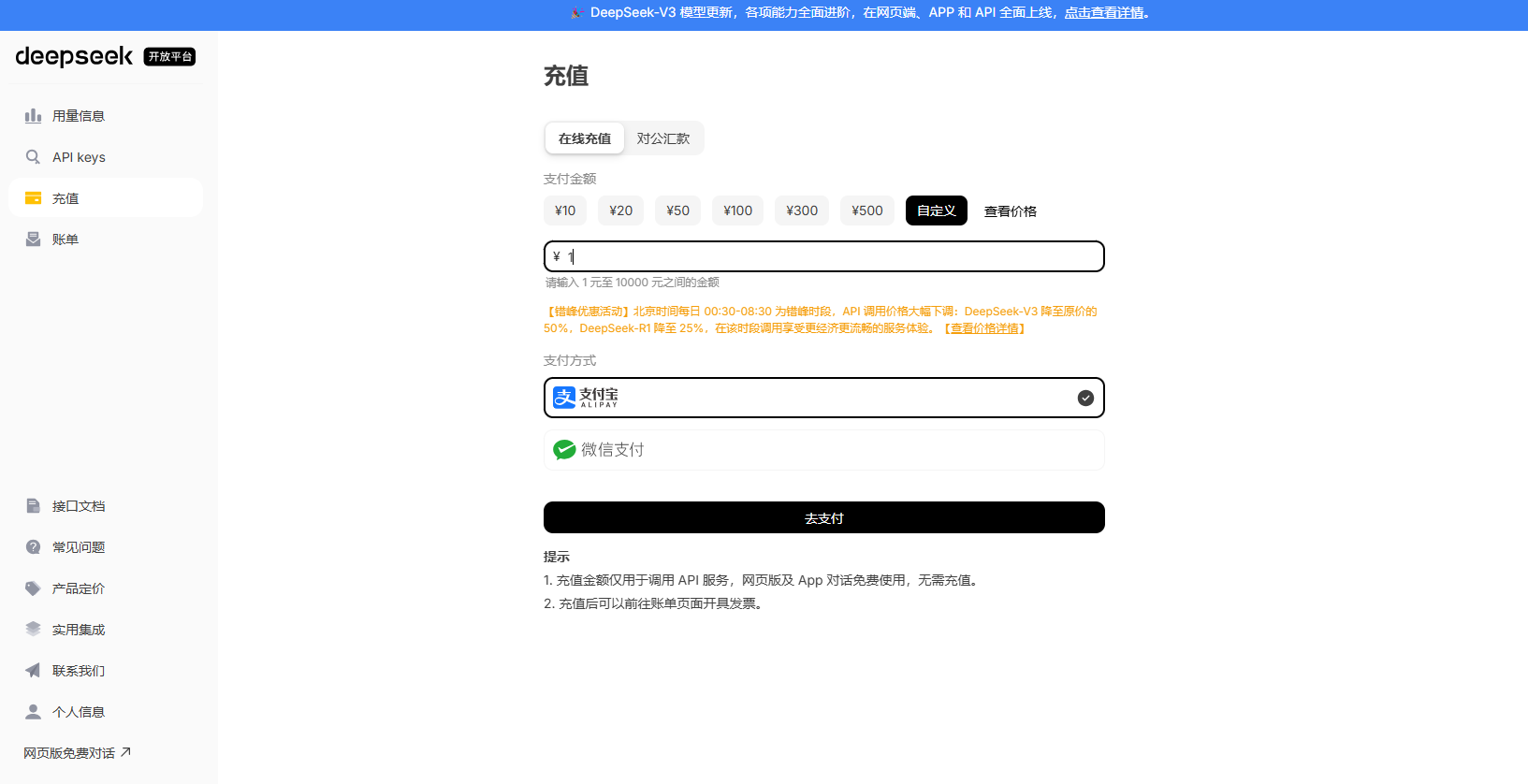The width and height of the screenshot is (1528, 784).
Task: Select 支付宝 payment method
Action: click(823, 398)
